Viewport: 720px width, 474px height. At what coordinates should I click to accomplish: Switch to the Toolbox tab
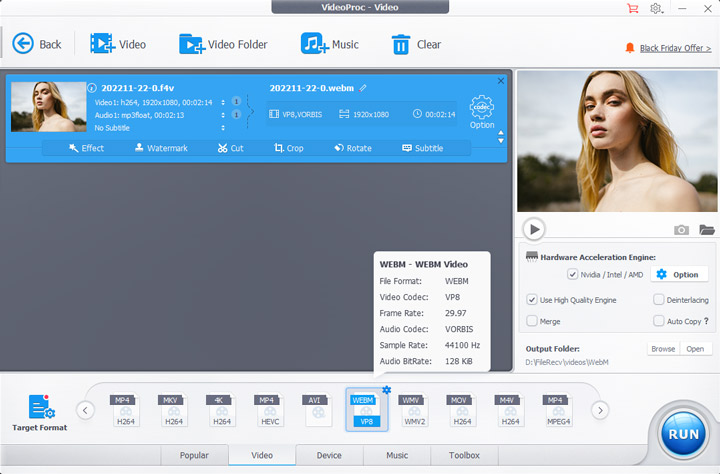[x=465, y=455]
